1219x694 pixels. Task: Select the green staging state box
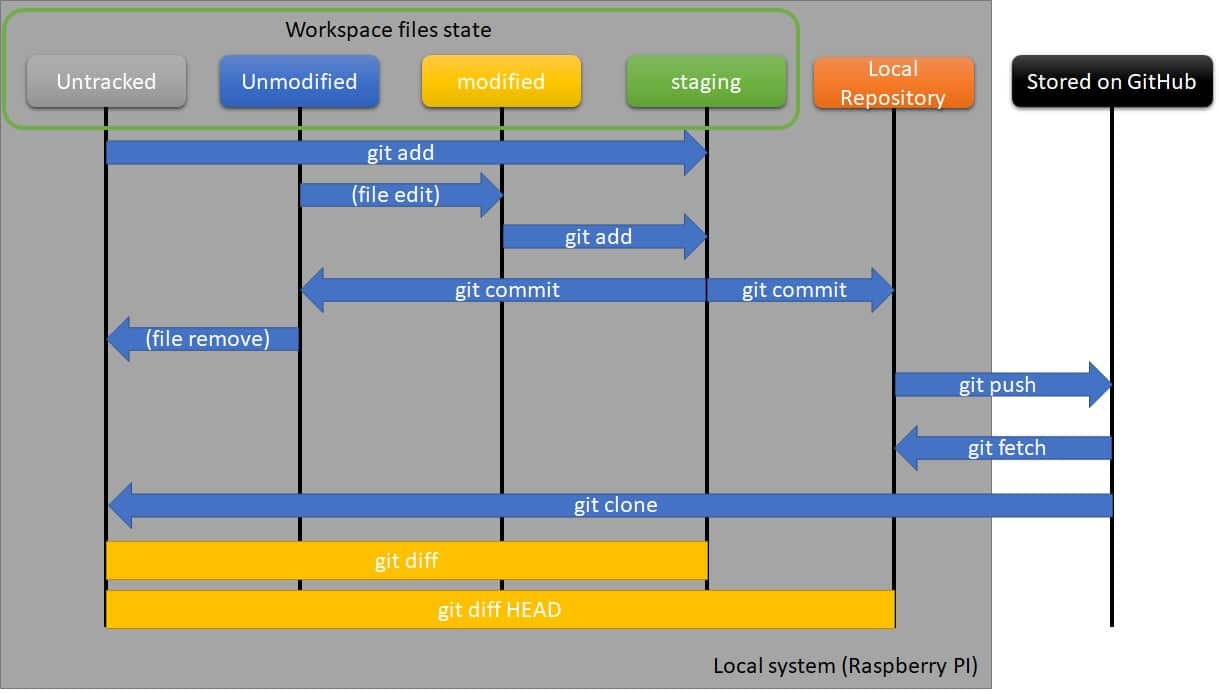[x=707, y=82]
